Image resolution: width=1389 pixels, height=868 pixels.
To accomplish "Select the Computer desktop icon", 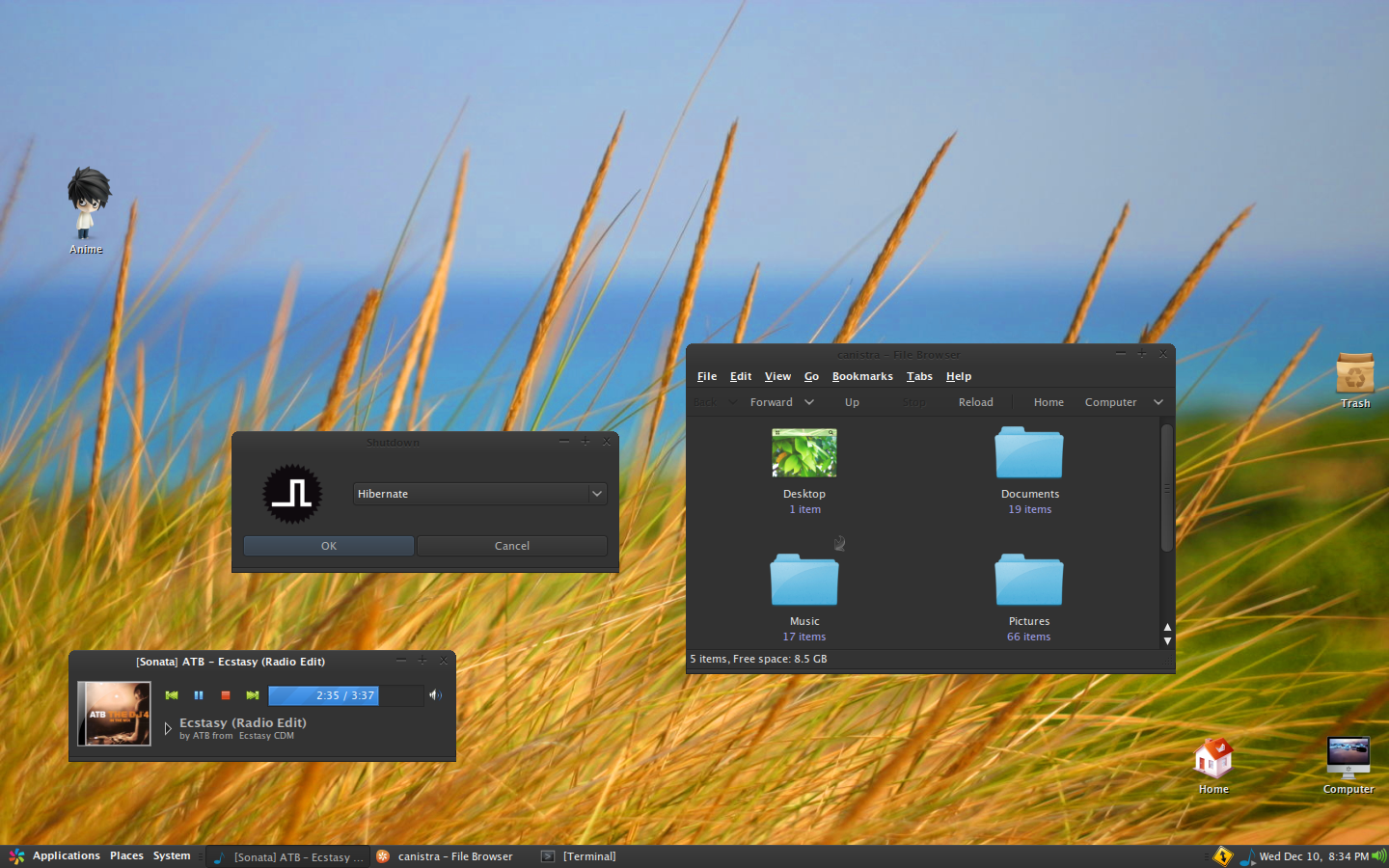I will (x=1348, y=766).
